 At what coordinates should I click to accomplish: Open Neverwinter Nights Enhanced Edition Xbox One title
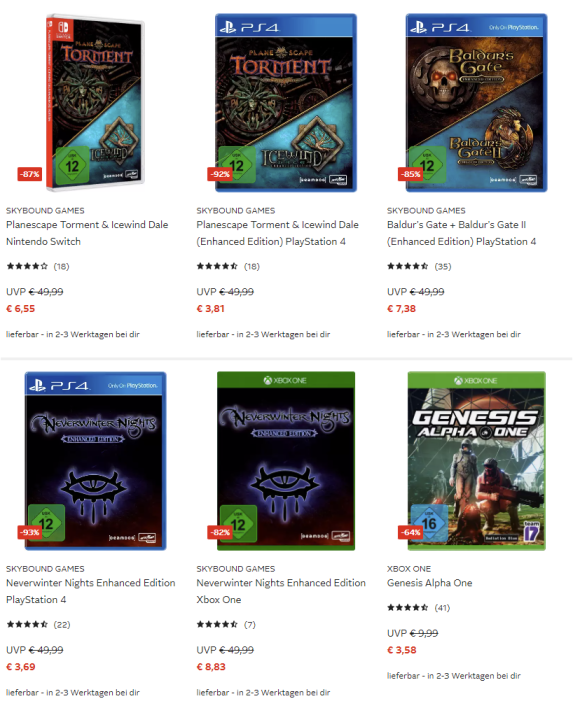(281, 591)
